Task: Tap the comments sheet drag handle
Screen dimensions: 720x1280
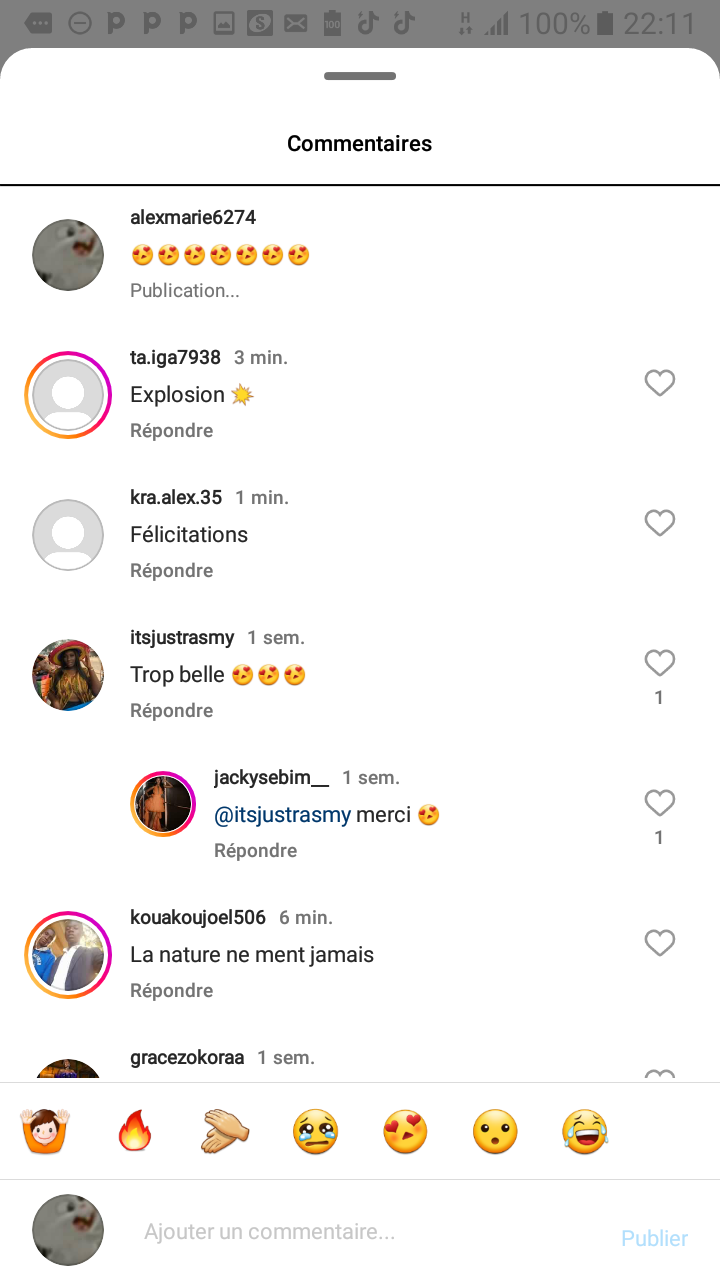Action: pyautogui.click(x=360, y=76)
